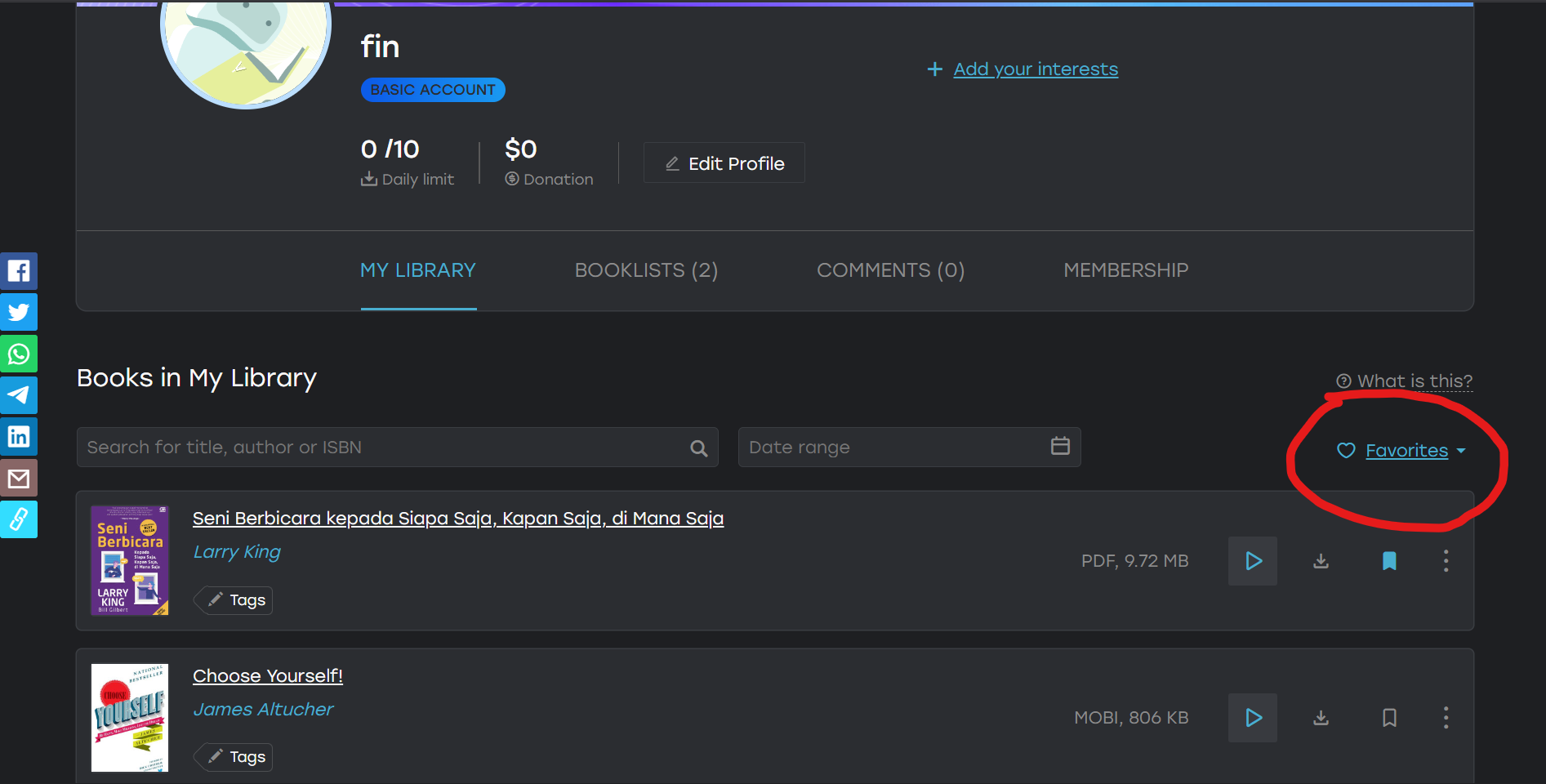Open the Membership tab
Image resolution: width=1546 pixels, height=784 pixels.
(1125, 270)
